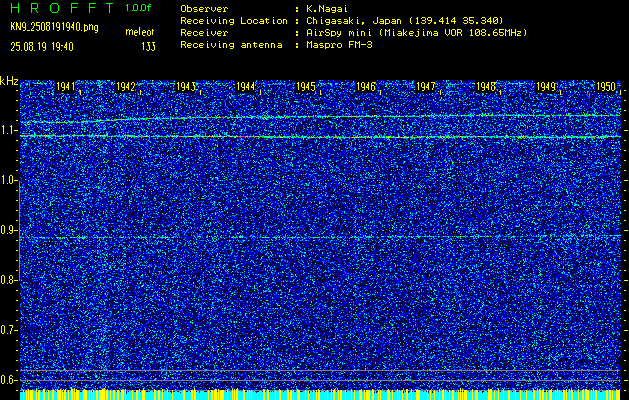Click the 1942 time marker

pos(125,87)
